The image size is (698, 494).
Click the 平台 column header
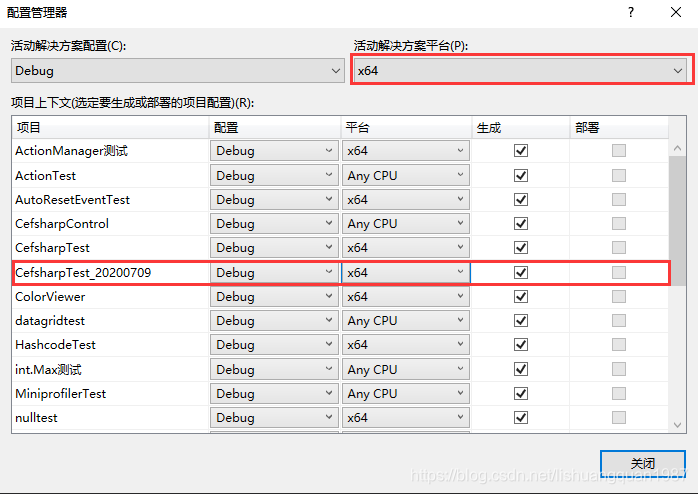(405, 128)
